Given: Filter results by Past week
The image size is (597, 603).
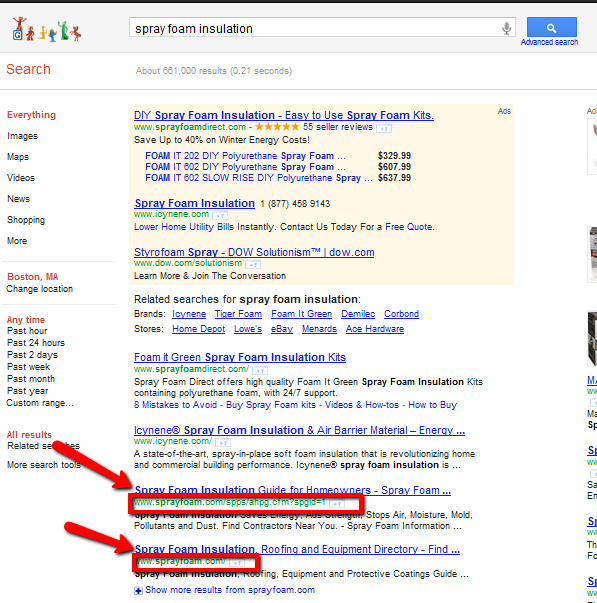Looking at the screenshot, I should [28, 366].
